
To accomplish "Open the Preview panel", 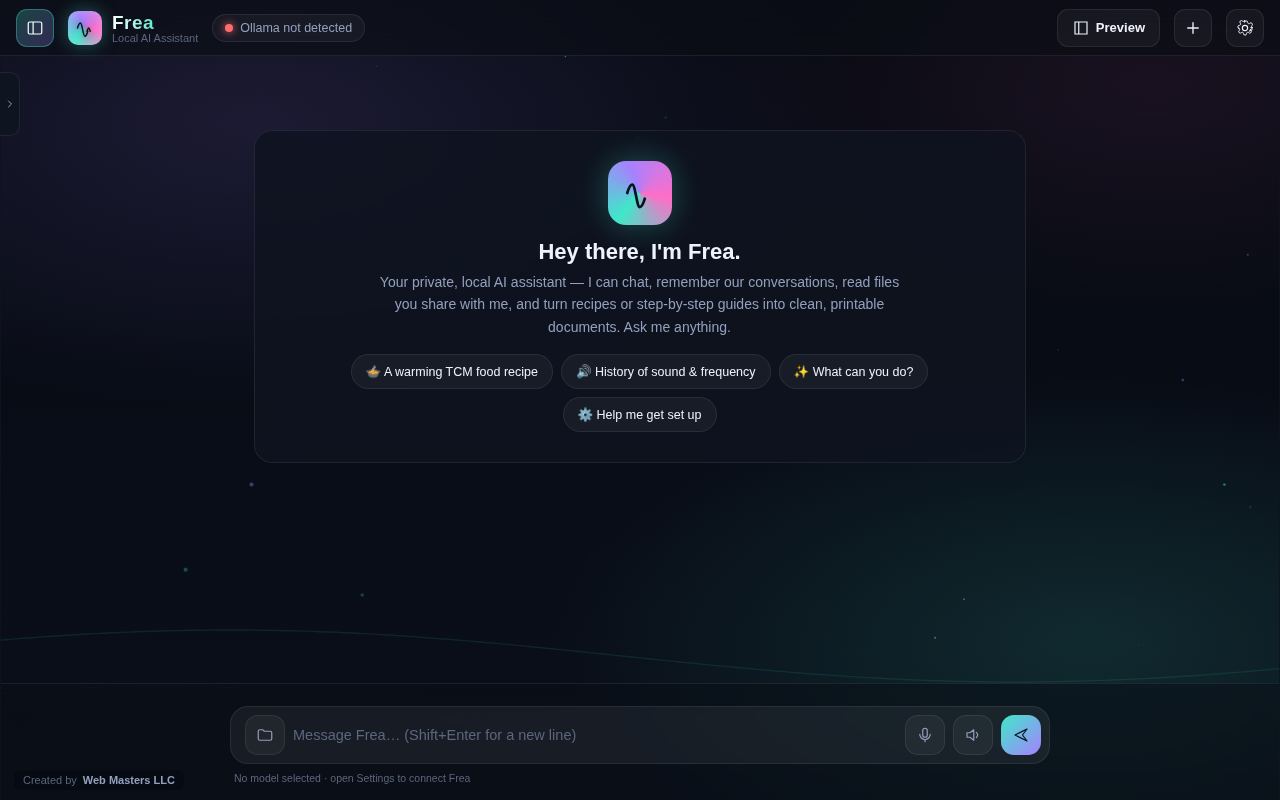I will coord(1108,28).
